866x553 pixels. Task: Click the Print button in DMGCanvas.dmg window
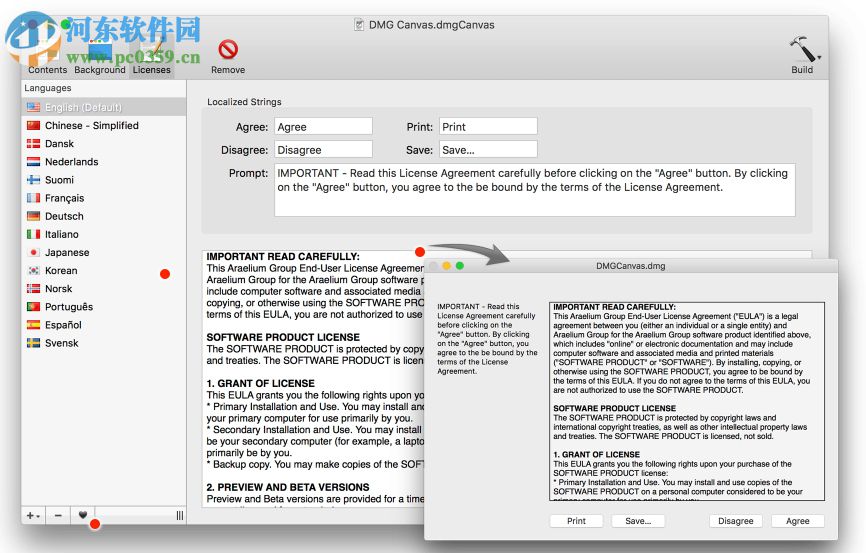576,521
